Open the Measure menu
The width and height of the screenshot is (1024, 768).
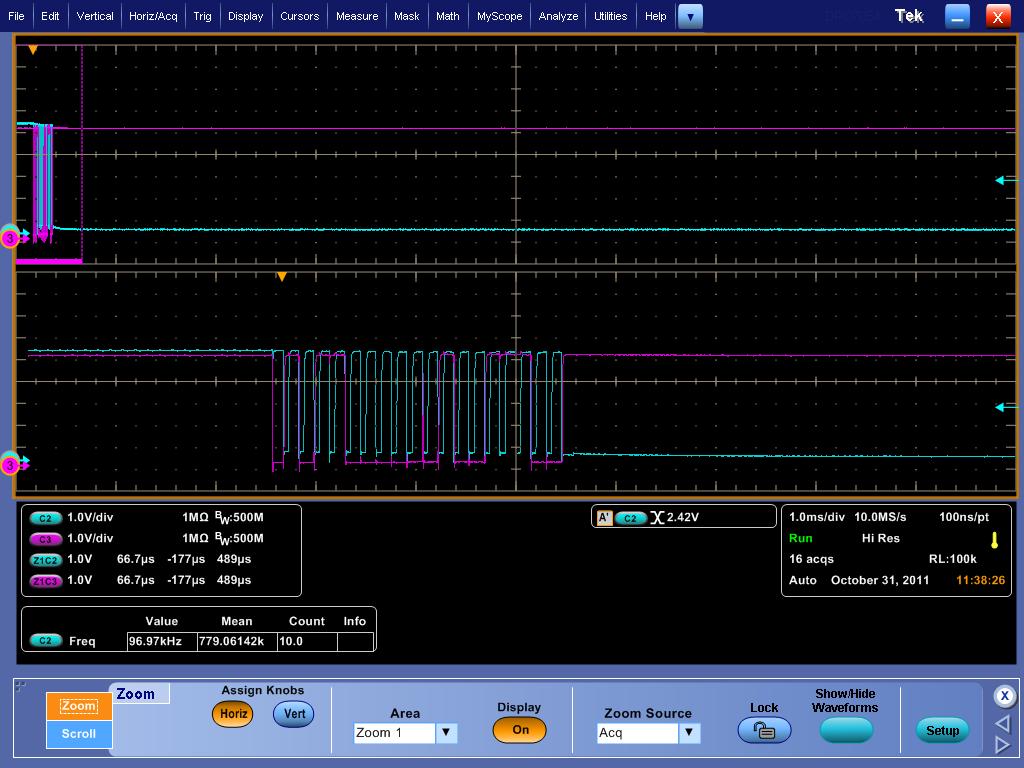(x=357, y=16)
